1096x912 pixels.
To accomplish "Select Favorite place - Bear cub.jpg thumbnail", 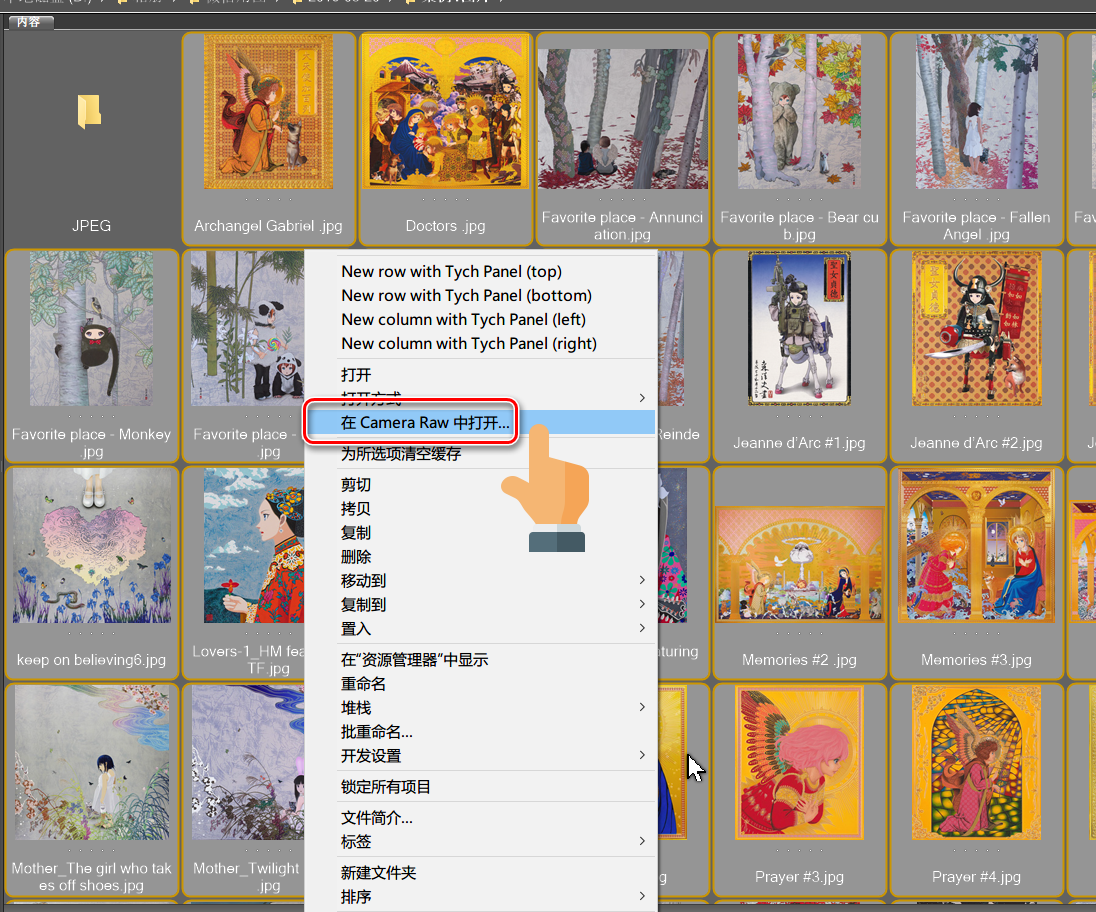I will click(x=799, y=112).
